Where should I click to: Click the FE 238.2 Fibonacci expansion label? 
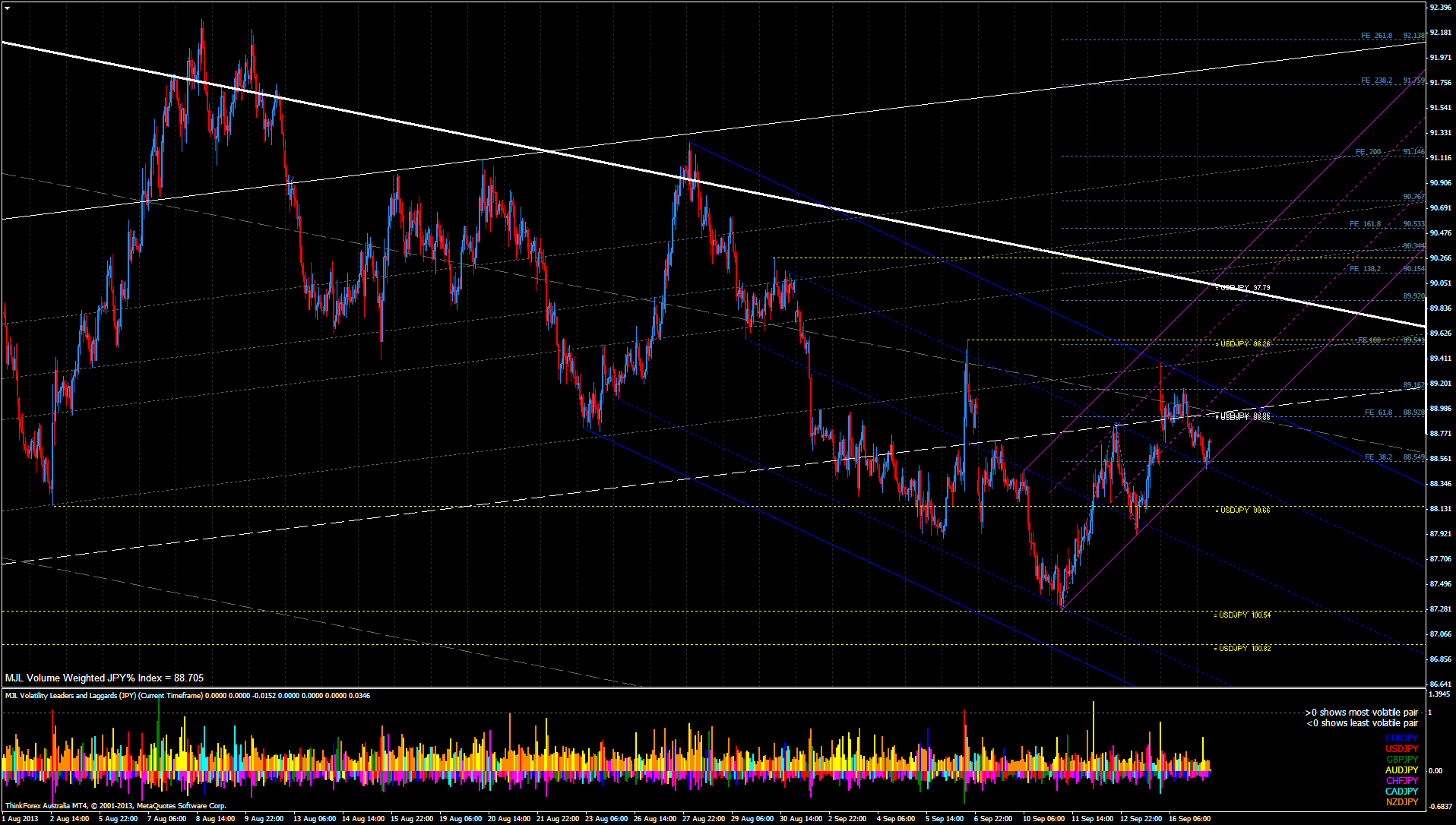click(1376, 81)
